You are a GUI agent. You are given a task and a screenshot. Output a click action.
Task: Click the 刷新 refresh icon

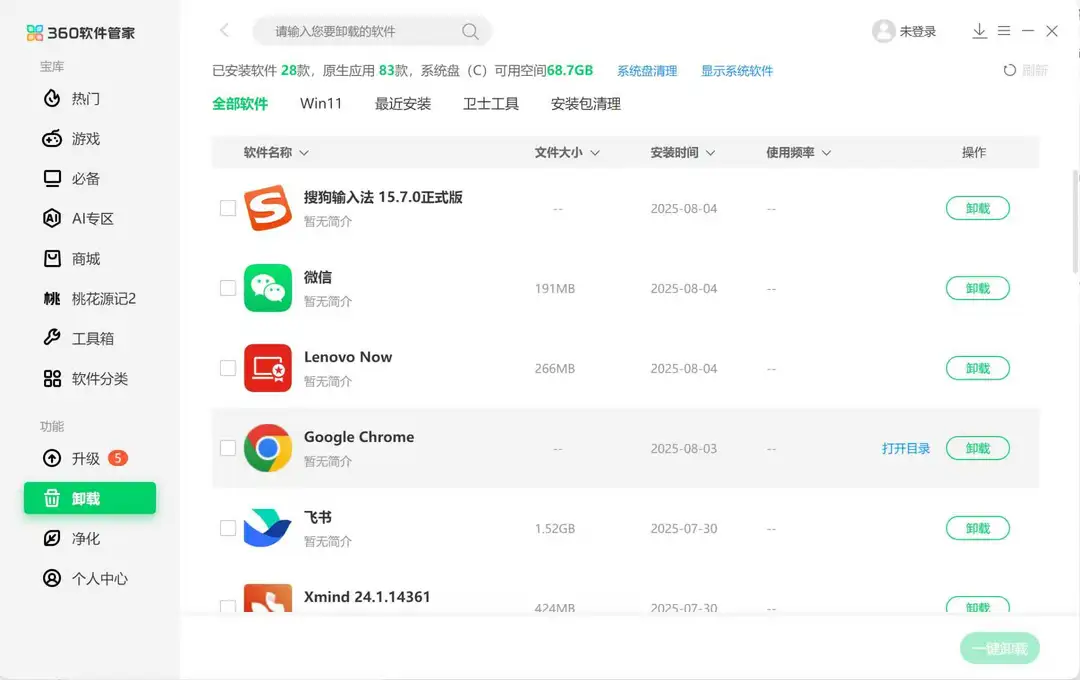1009,70
